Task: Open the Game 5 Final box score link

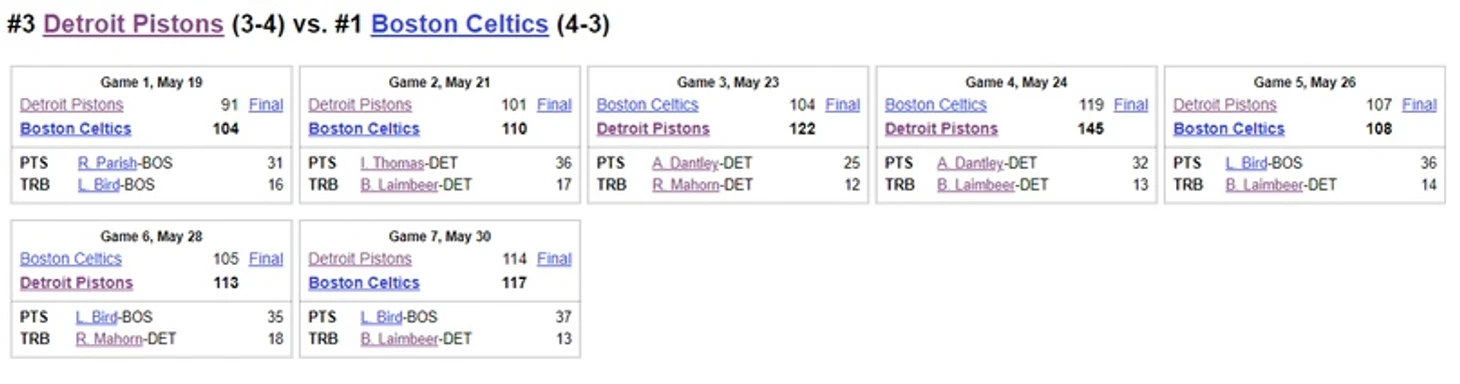Action: (x=1419, y=105)
